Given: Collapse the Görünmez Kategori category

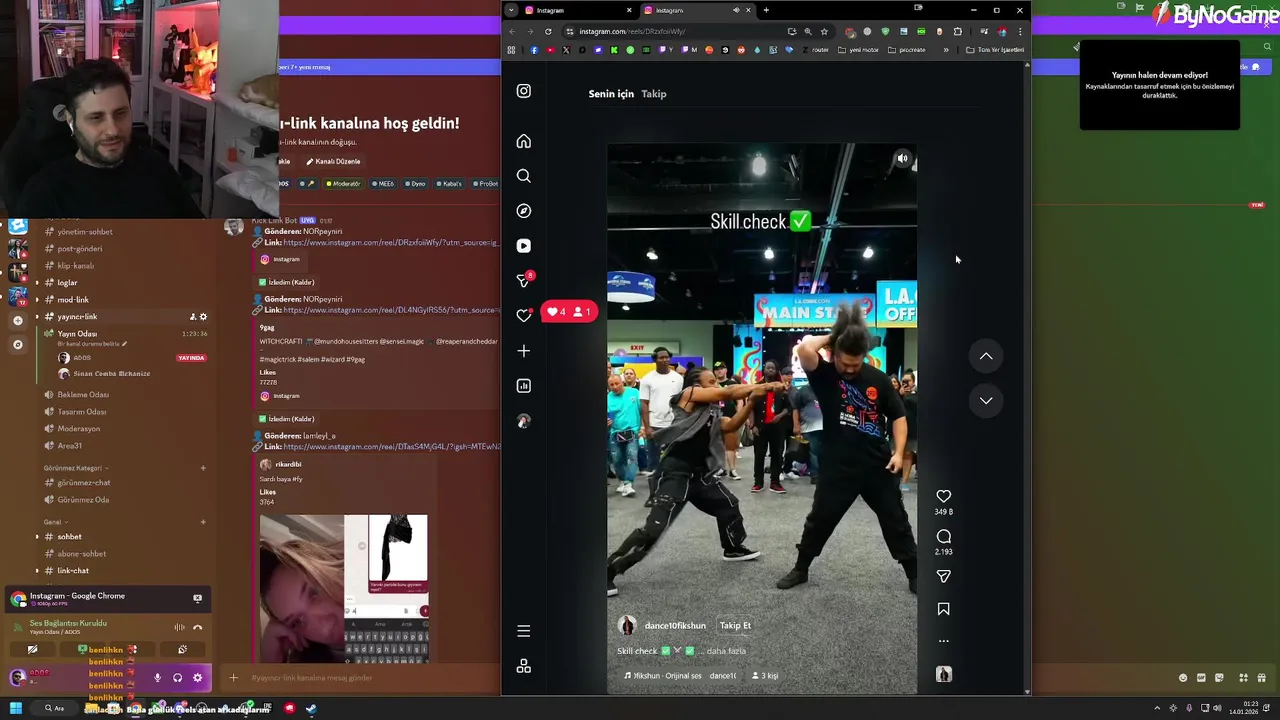Looking at the screenshot, I should (76, 468).
